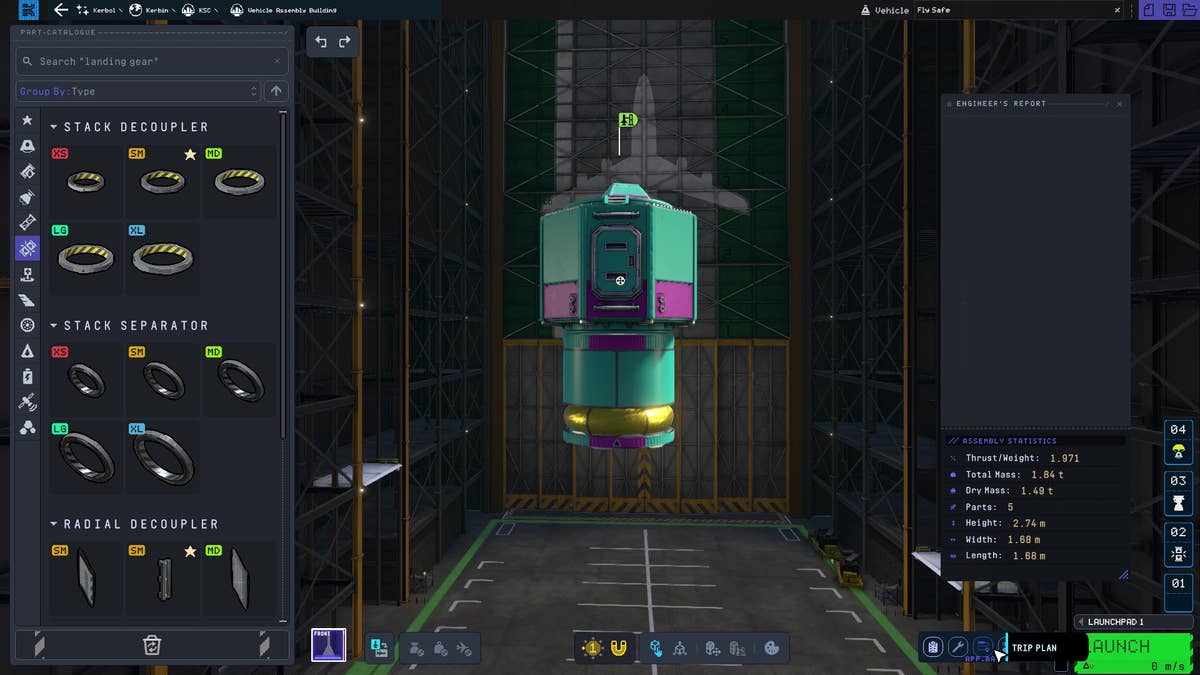The height and width of the screenshot is (675, 1200).
Task: Toggle the center of lift indicator
Action: click(x=465, y=648)
